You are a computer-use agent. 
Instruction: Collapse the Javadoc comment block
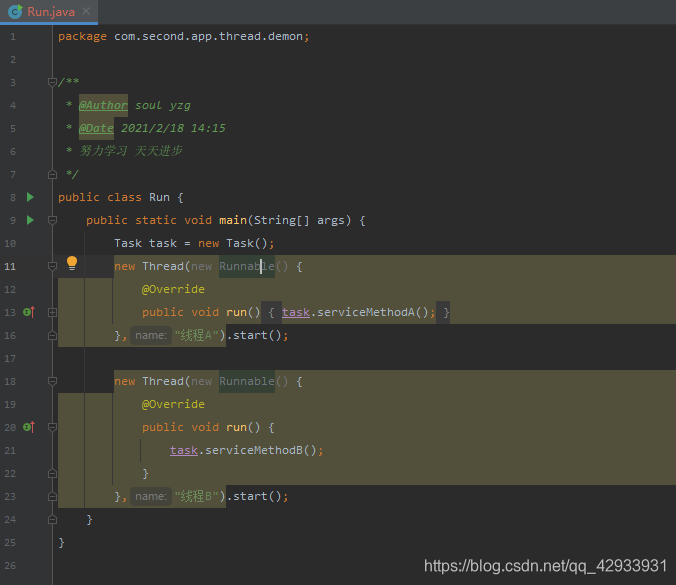pyautogui.click(x=52, y=82)
